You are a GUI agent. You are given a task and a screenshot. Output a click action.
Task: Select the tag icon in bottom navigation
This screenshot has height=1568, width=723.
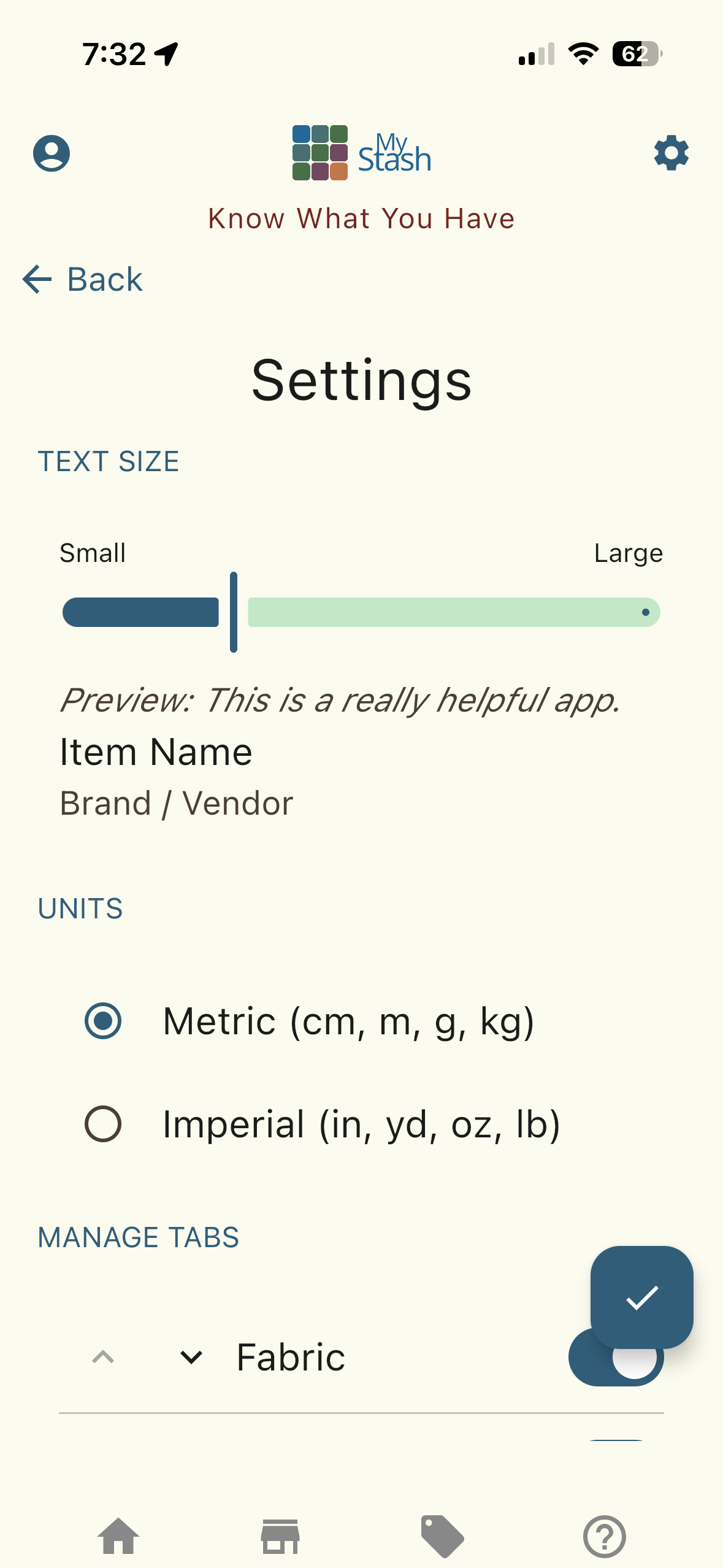coord(442,1535)
